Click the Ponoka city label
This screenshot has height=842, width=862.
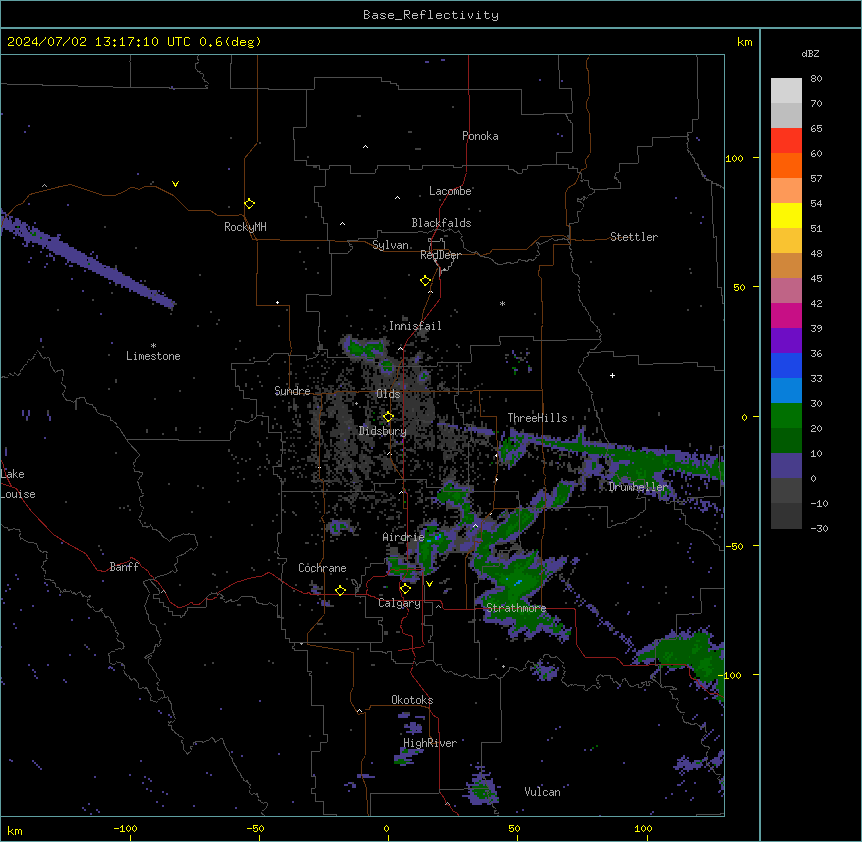[x=480, y=136]
